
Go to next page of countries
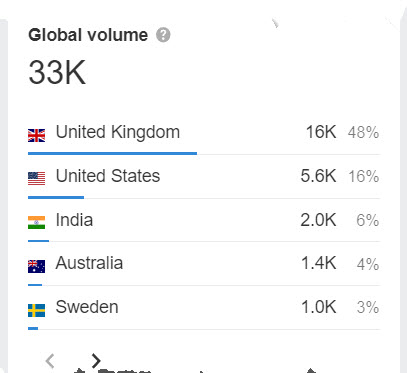[x=96, y=360]
